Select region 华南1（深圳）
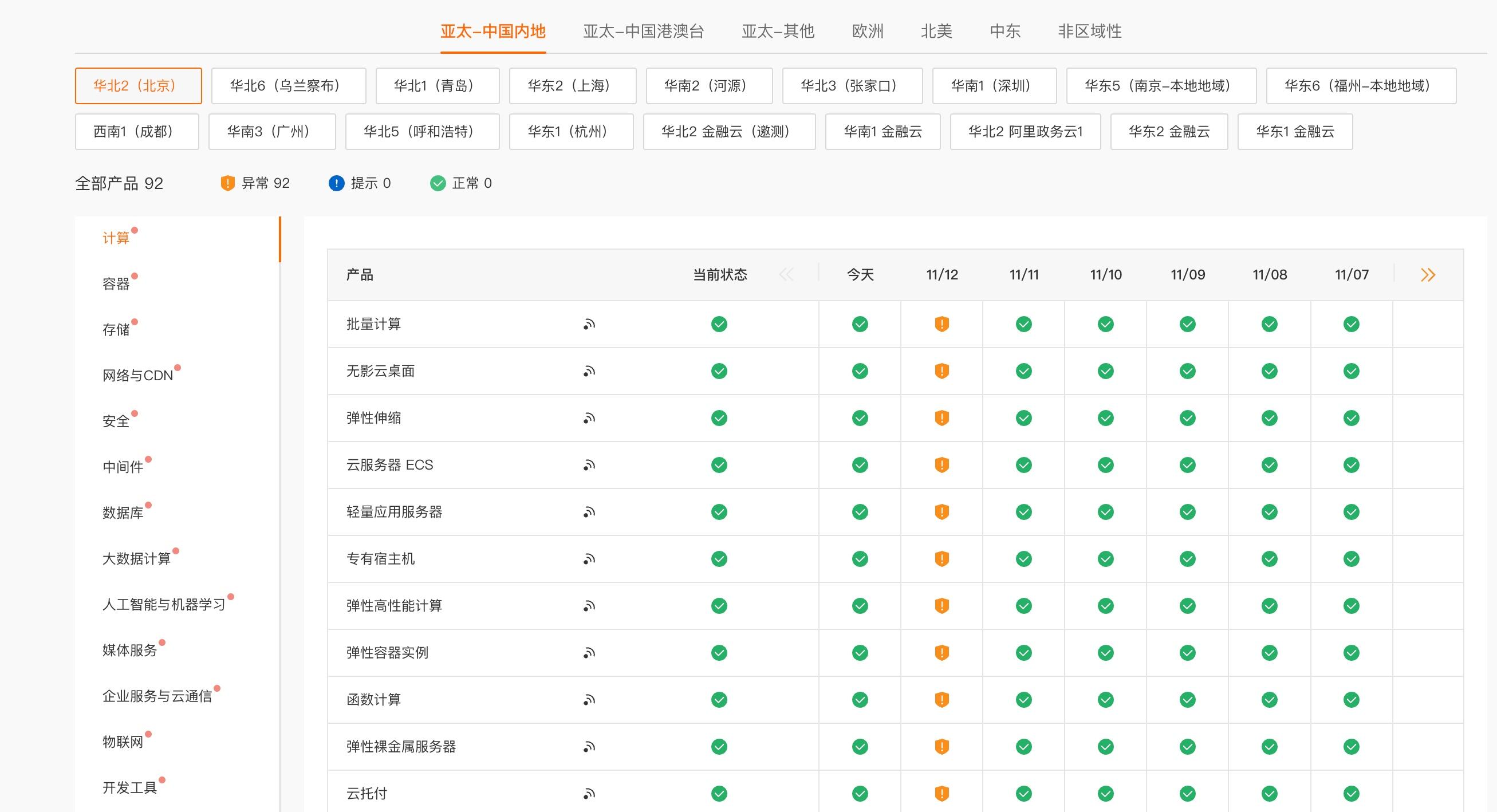This screenshot has width=1497, height=812. [995, 86]
